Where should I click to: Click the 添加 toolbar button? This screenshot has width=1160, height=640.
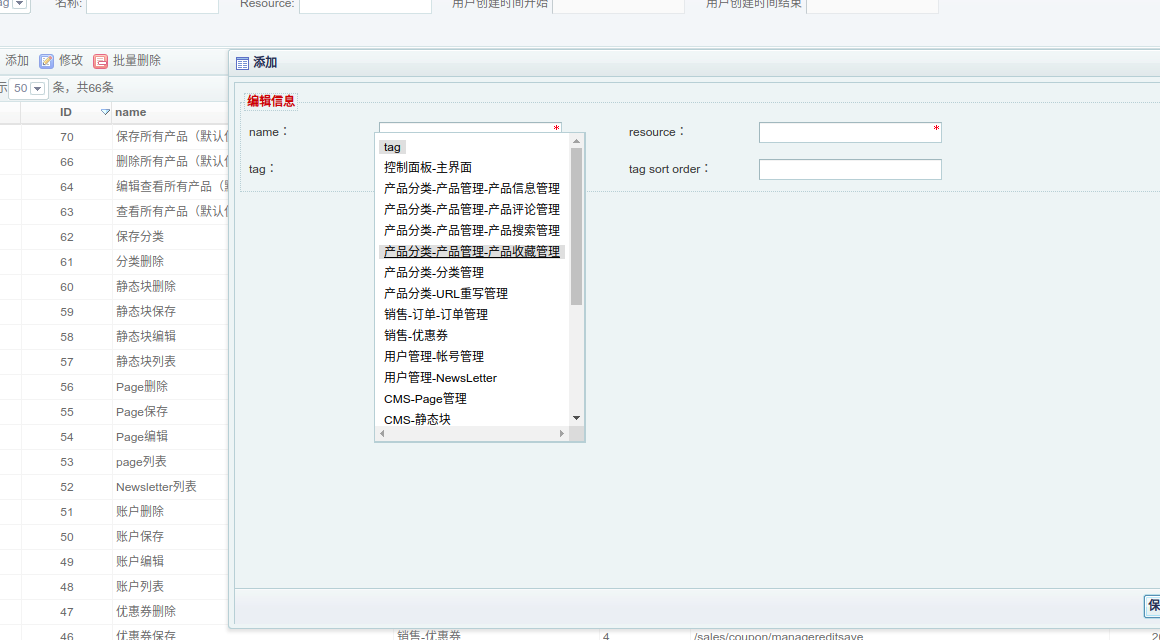coord(17,61)
